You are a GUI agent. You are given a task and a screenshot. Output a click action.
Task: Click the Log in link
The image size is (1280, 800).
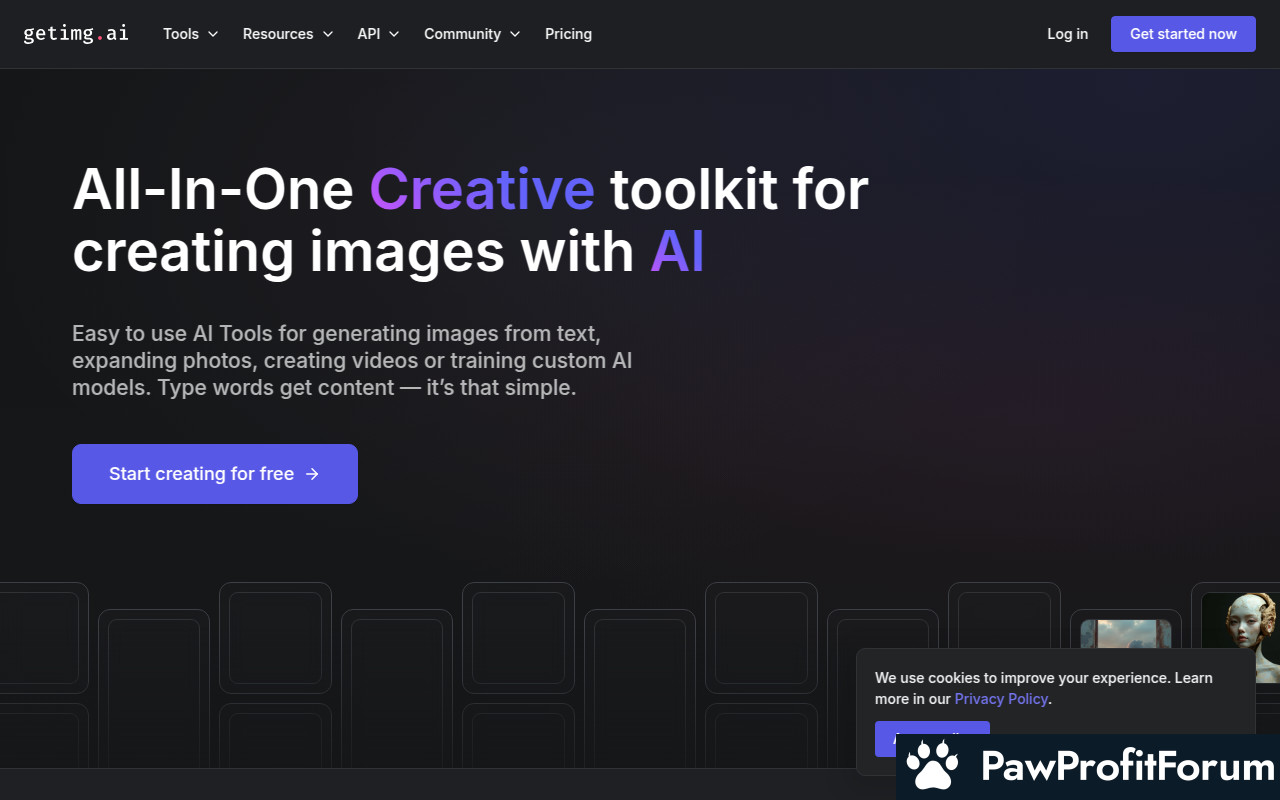(x=1067, y=34)
